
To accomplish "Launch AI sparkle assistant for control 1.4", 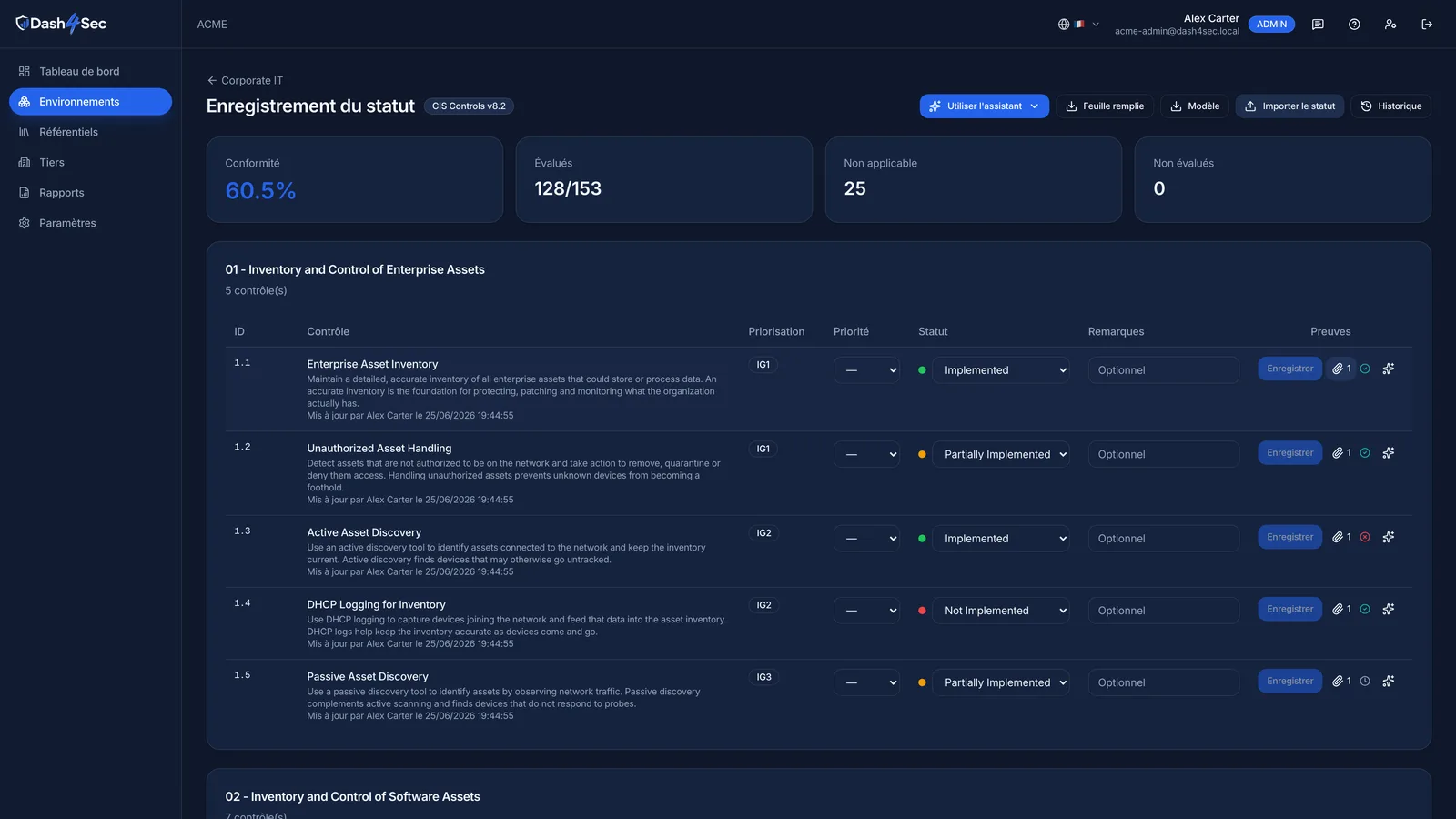I will (1389, 609).
